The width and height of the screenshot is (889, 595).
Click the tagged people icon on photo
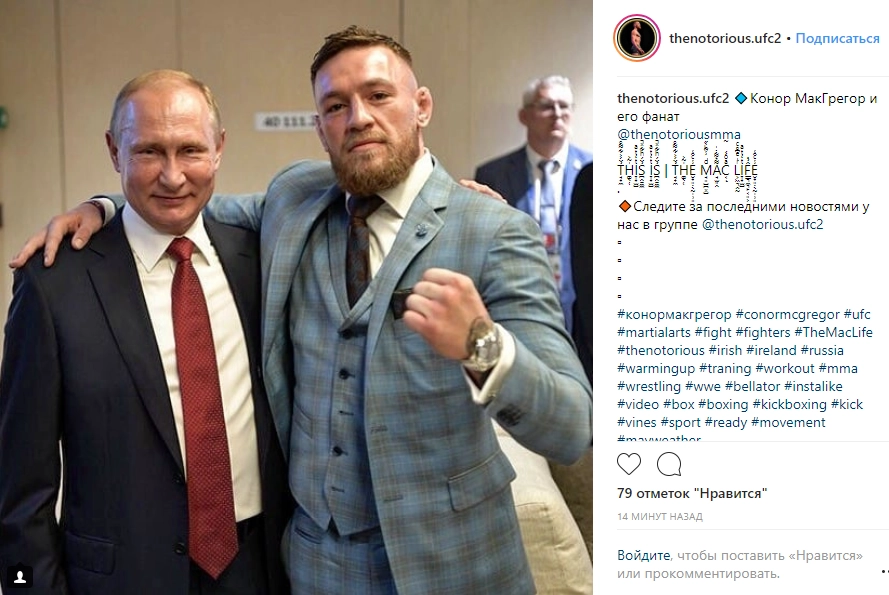click(20, 577)
